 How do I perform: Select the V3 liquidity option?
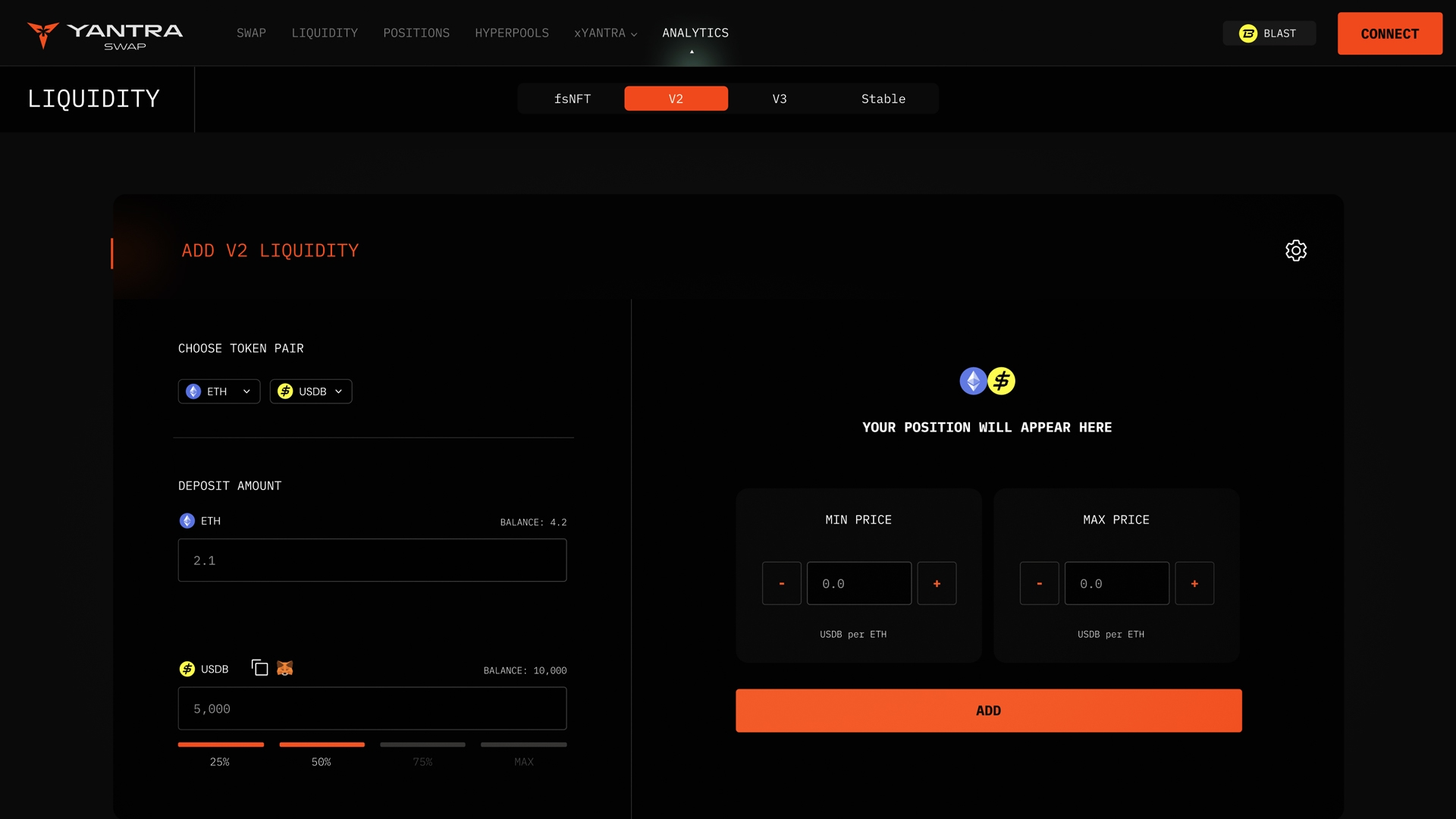(x=780, y=99)
